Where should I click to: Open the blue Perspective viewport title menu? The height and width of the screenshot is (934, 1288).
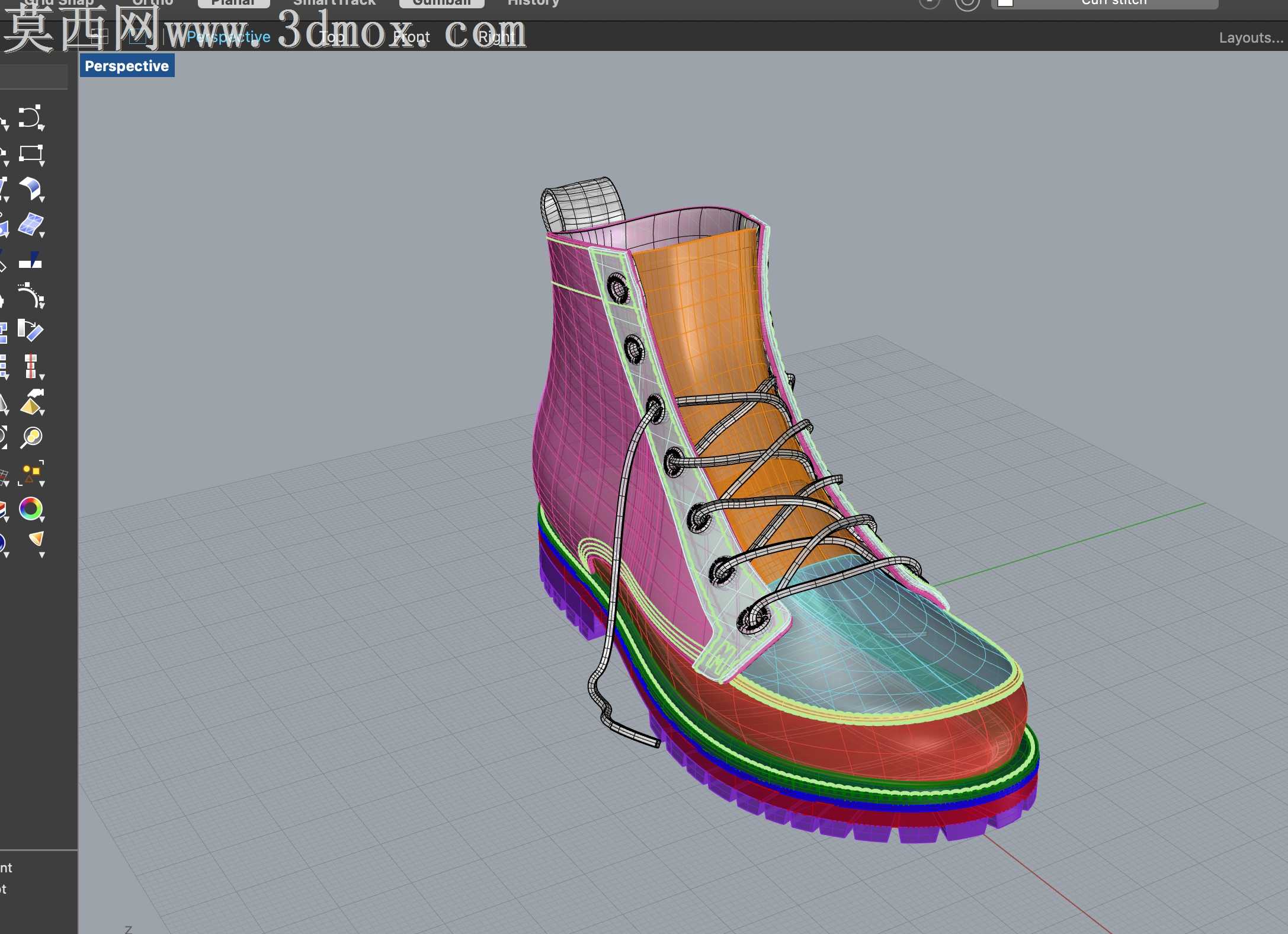[127, 66]
